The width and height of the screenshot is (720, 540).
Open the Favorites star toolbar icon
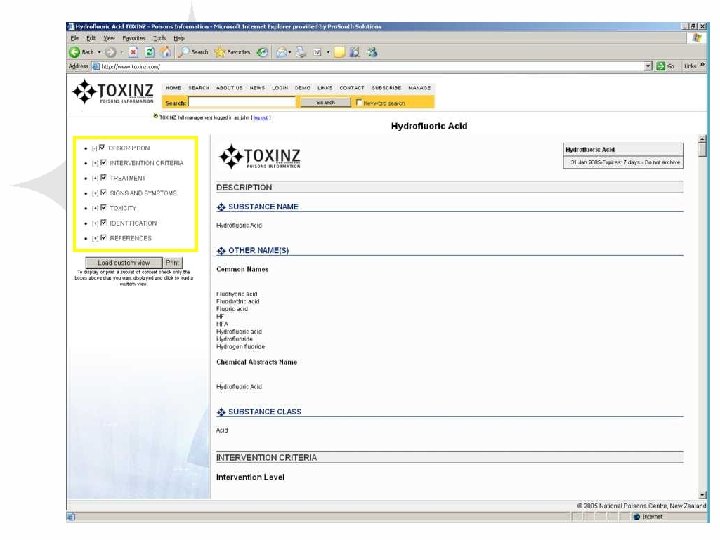[220, 52]
